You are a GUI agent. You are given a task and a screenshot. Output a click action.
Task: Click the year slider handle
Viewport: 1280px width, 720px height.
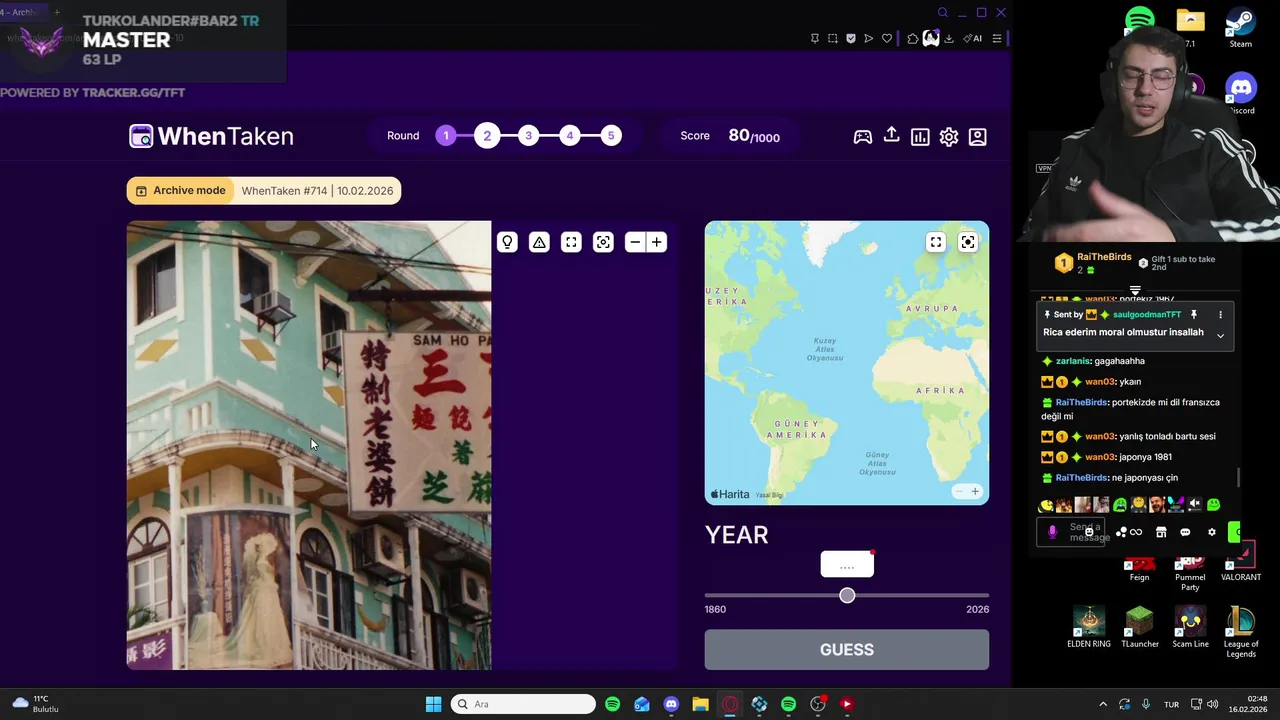(847, 595)
